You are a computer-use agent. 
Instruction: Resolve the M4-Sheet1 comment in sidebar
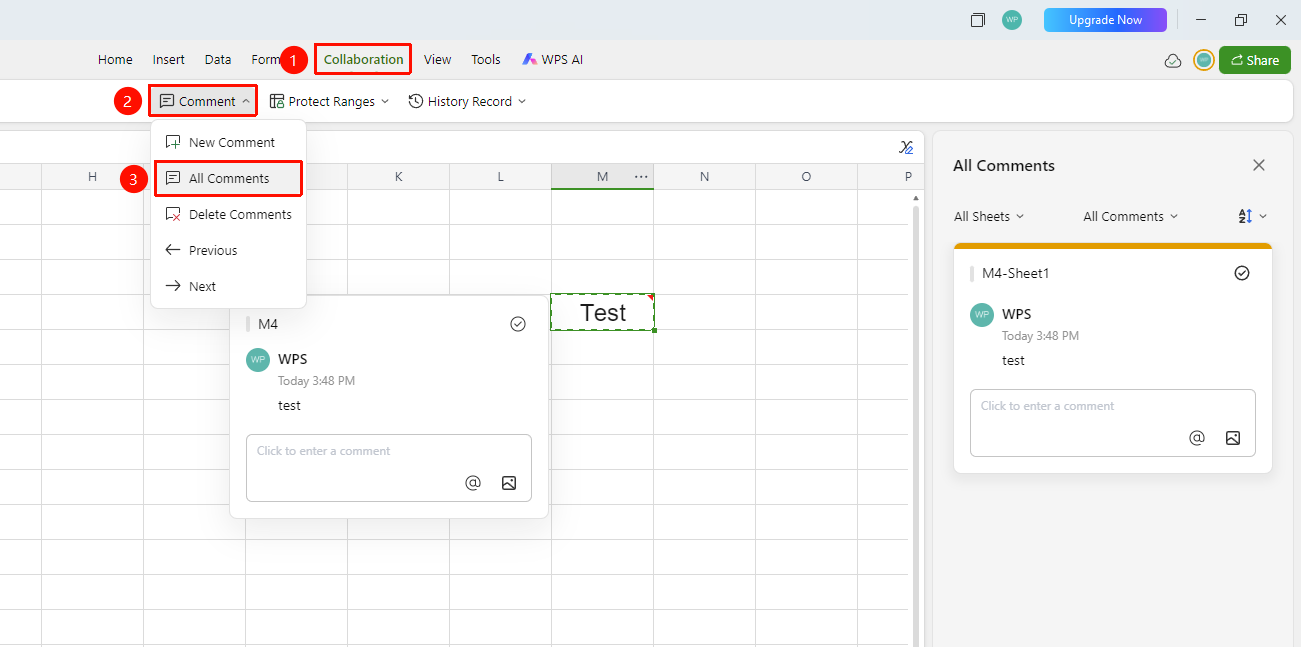click(x=1242, y=273)
